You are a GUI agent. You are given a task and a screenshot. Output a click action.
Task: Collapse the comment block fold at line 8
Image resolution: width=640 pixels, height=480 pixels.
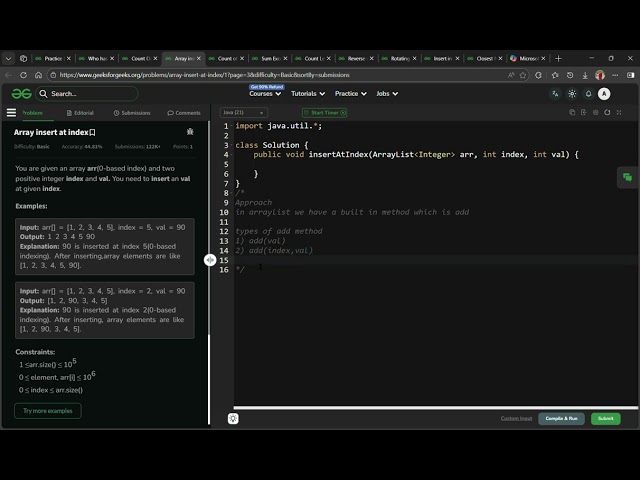(231, 193)
